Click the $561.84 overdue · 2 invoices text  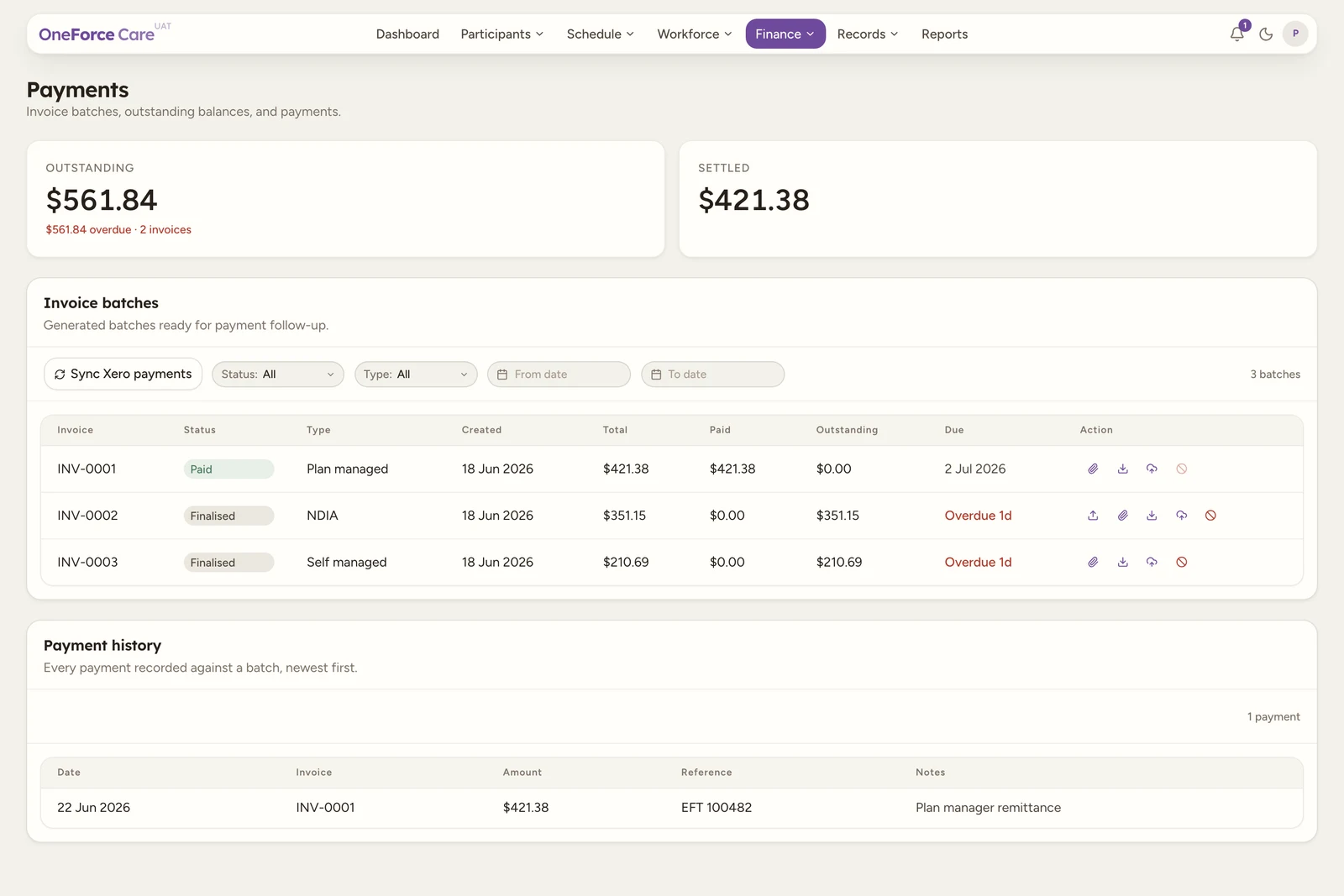[118, 229]
